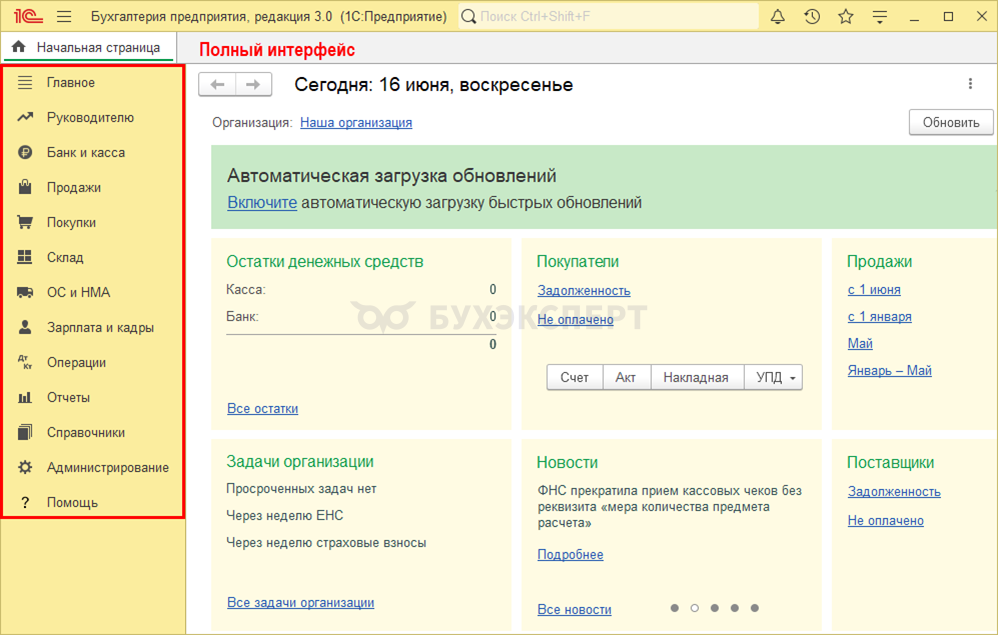Open sales link с 1 июня
Viewport: 998px width, 635px height.
pyautogui.click(x=874, y=290)
